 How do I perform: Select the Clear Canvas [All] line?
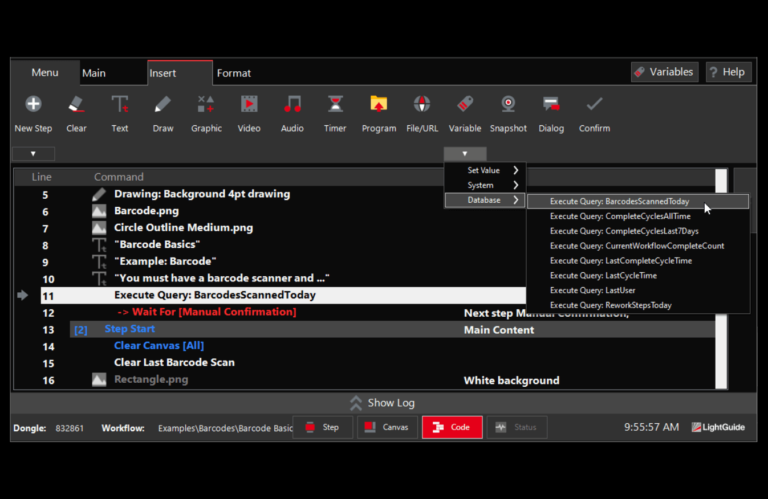(159, 346)
